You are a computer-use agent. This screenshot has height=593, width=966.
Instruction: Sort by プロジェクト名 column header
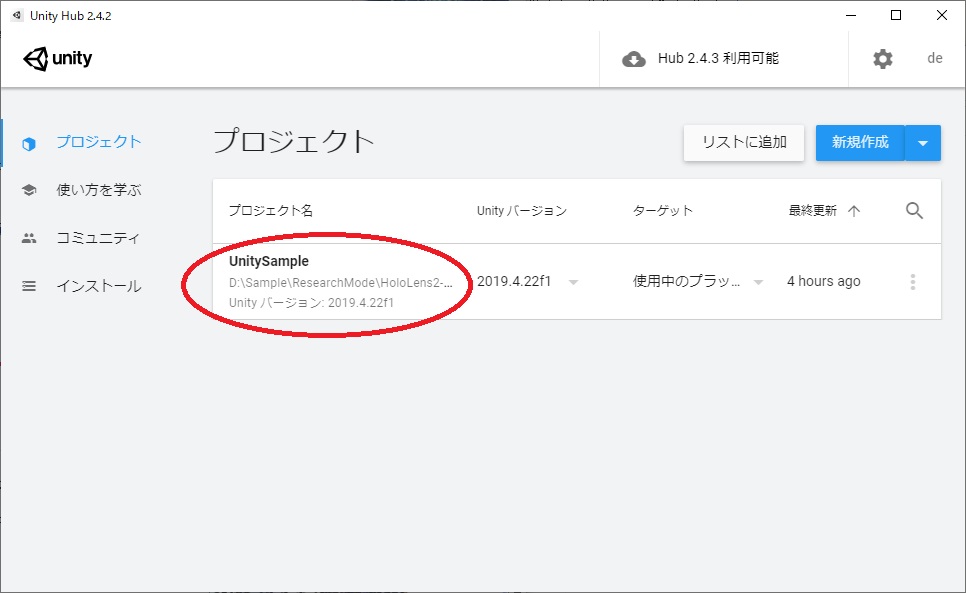271,211
